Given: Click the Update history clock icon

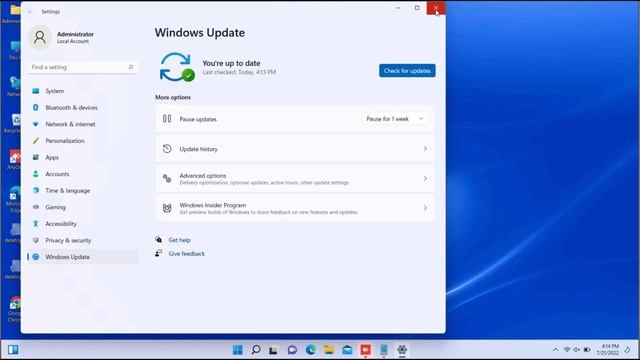Looking at the screenshot, I should 167,149.
